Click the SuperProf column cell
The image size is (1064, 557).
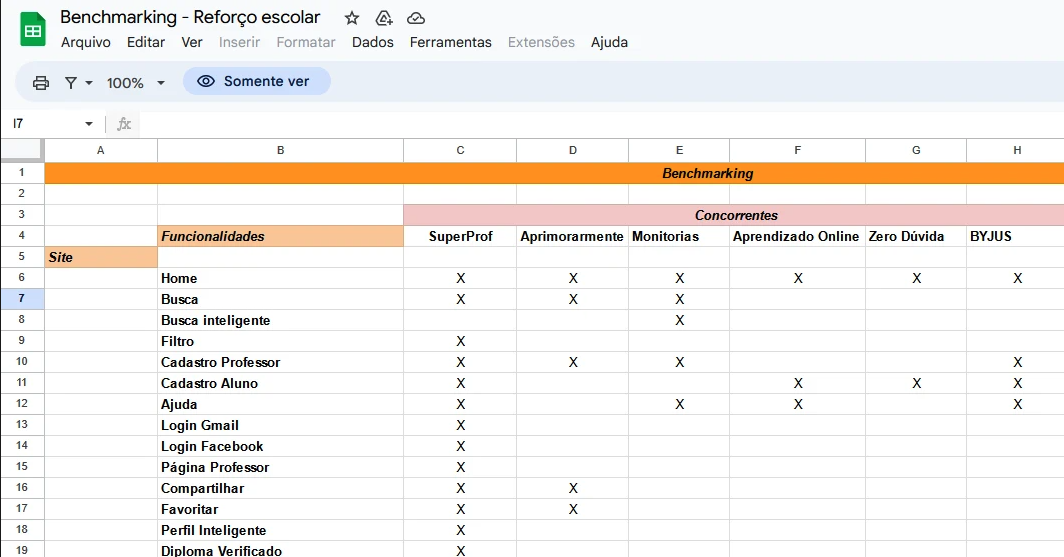pos(460,236)
